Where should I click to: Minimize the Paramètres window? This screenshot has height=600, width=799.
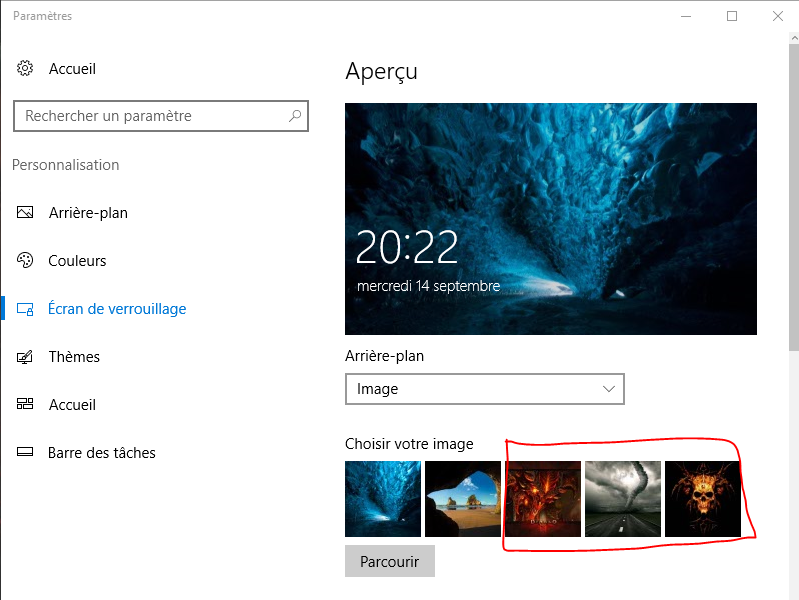point(686,16)
